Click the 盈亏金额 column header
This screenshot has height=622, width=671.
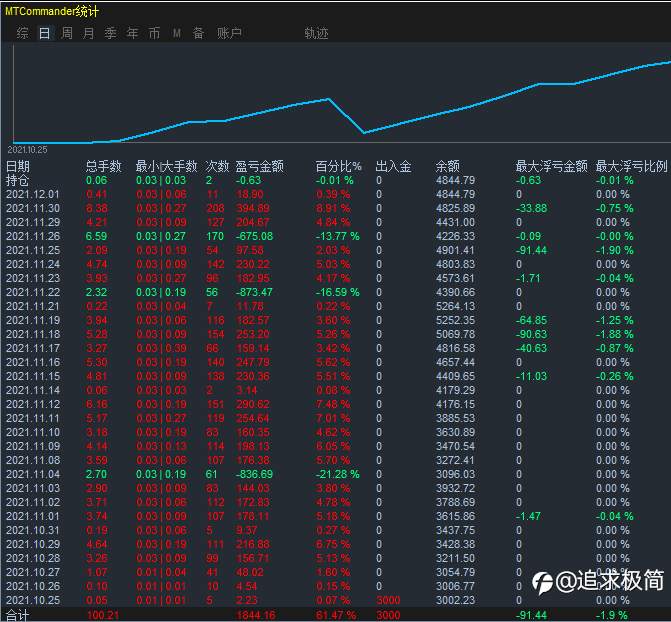point(259,166)
